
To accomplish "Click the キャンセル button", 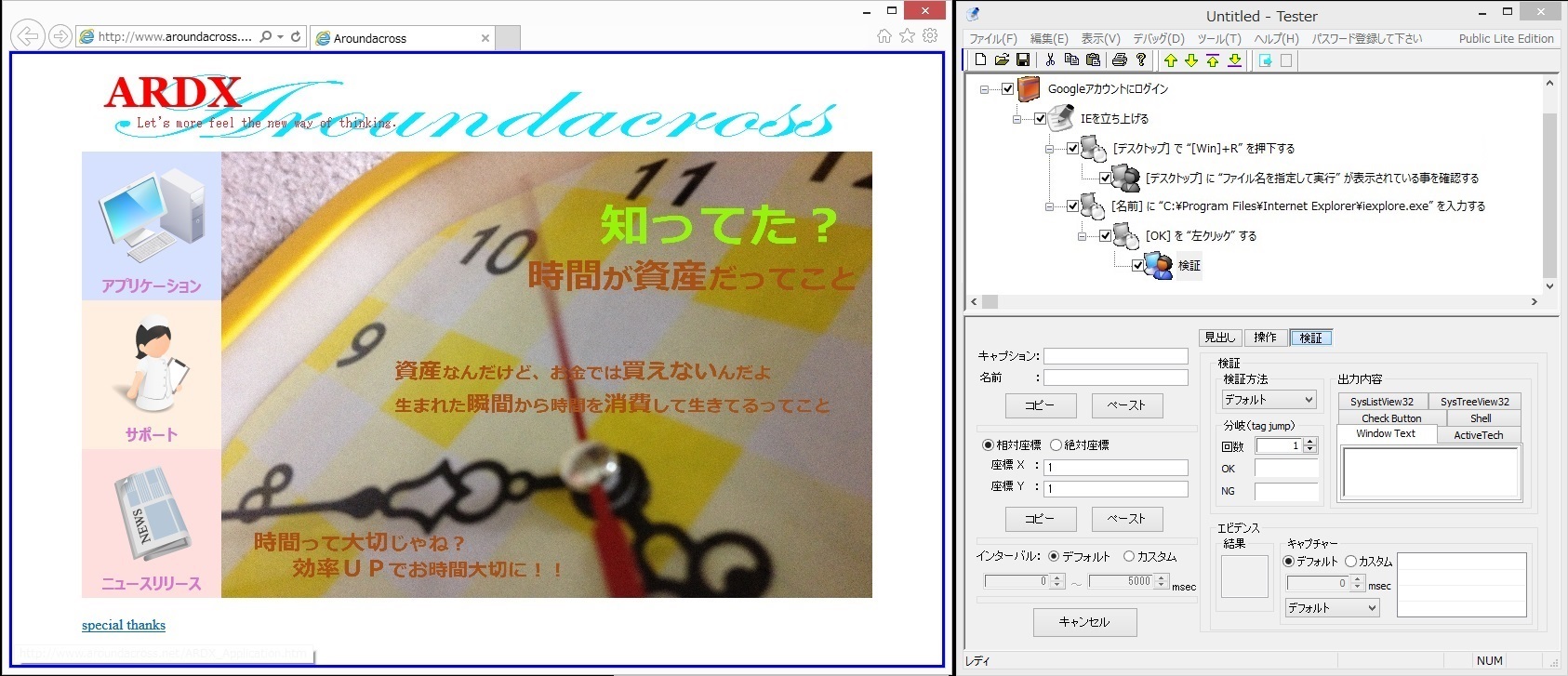I will pos(1084,622).
